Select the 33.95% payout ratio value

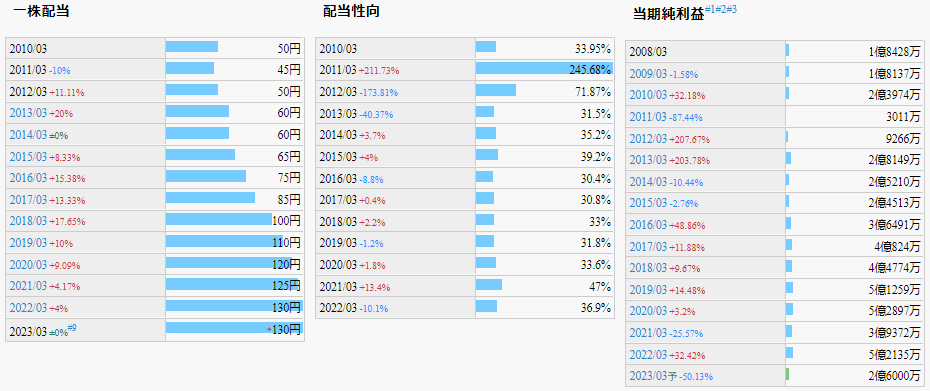pyautogui.click(x=593, y=49)
